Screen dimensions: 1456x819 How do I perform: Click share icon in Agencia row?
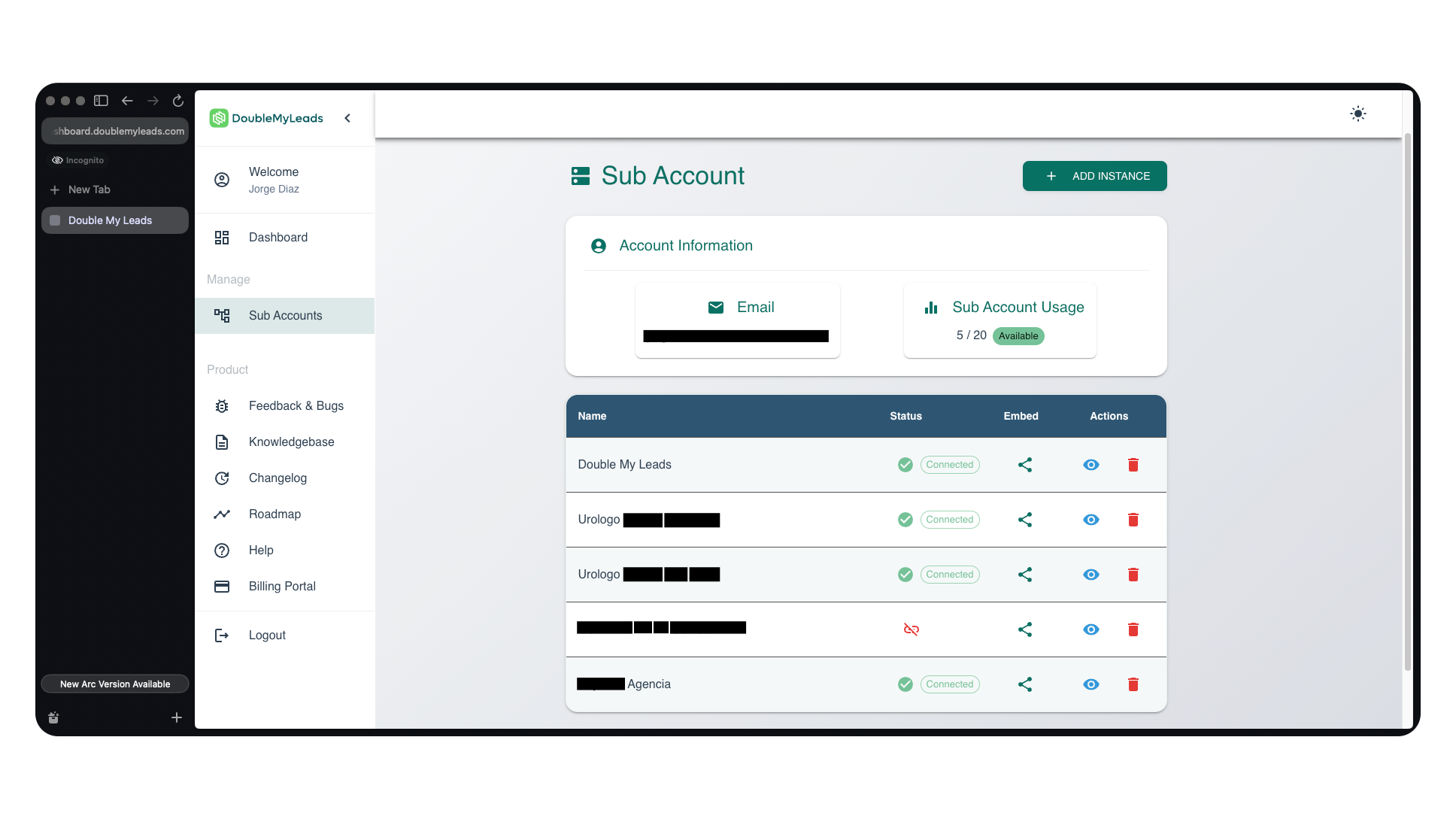point(1024,684)
